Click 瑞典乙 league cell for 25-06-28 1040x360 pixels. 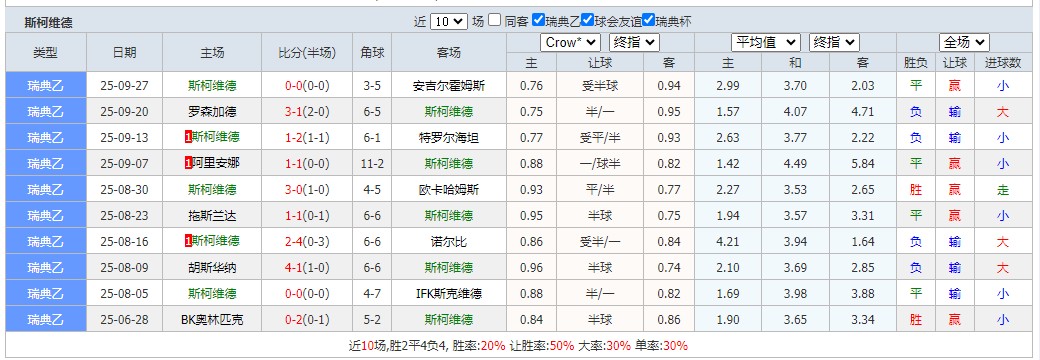pyautogui.click(x=46, y=320)
